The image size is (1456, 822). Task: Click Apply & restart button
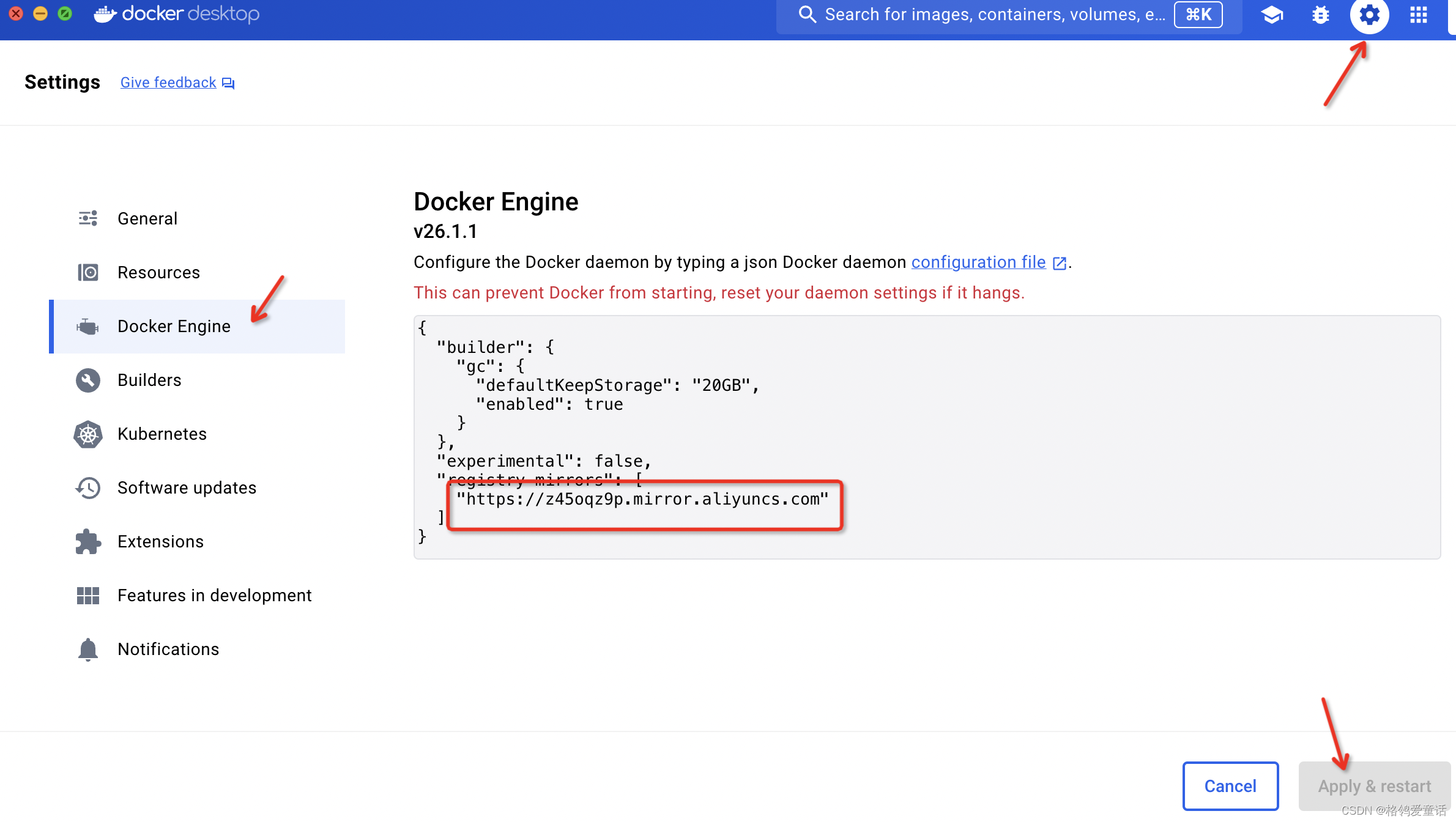pyautogui.click(x=1375, y=786)
